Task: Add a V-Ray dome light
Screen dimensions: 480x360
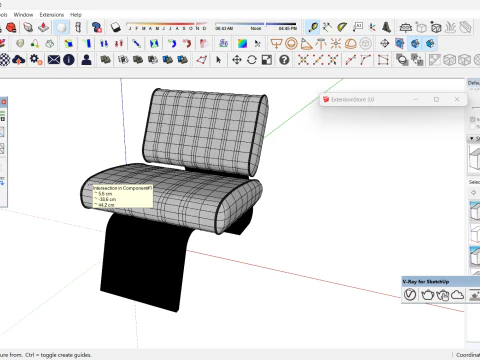Action: (351, 43)
